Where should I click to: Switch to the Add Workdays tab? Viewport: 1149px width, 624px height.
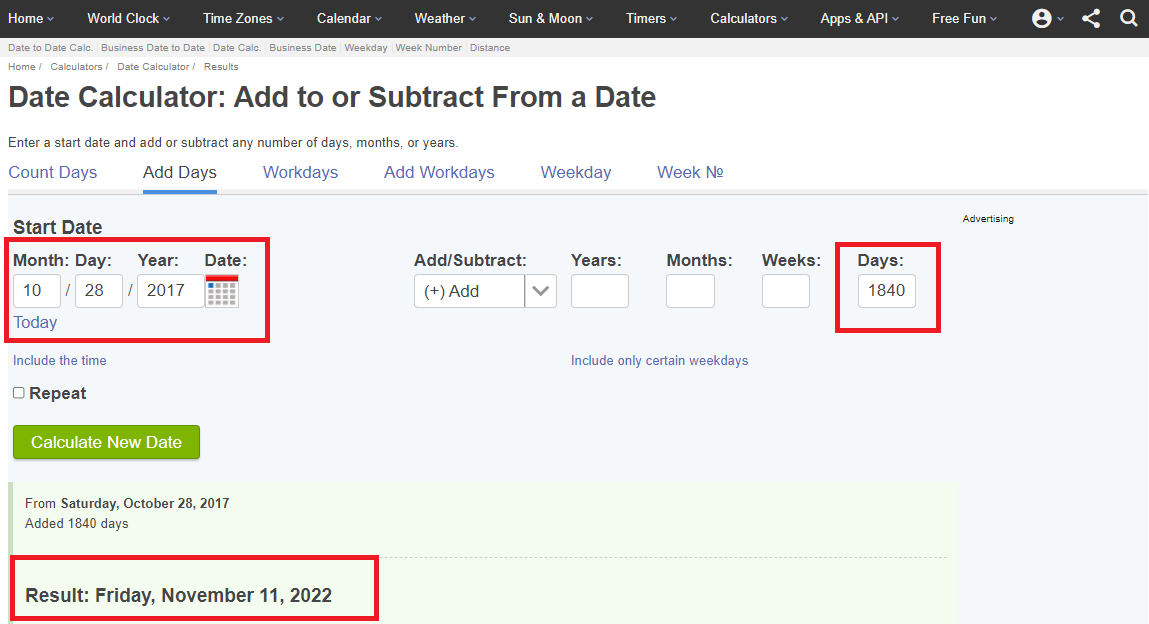[439, 172]
